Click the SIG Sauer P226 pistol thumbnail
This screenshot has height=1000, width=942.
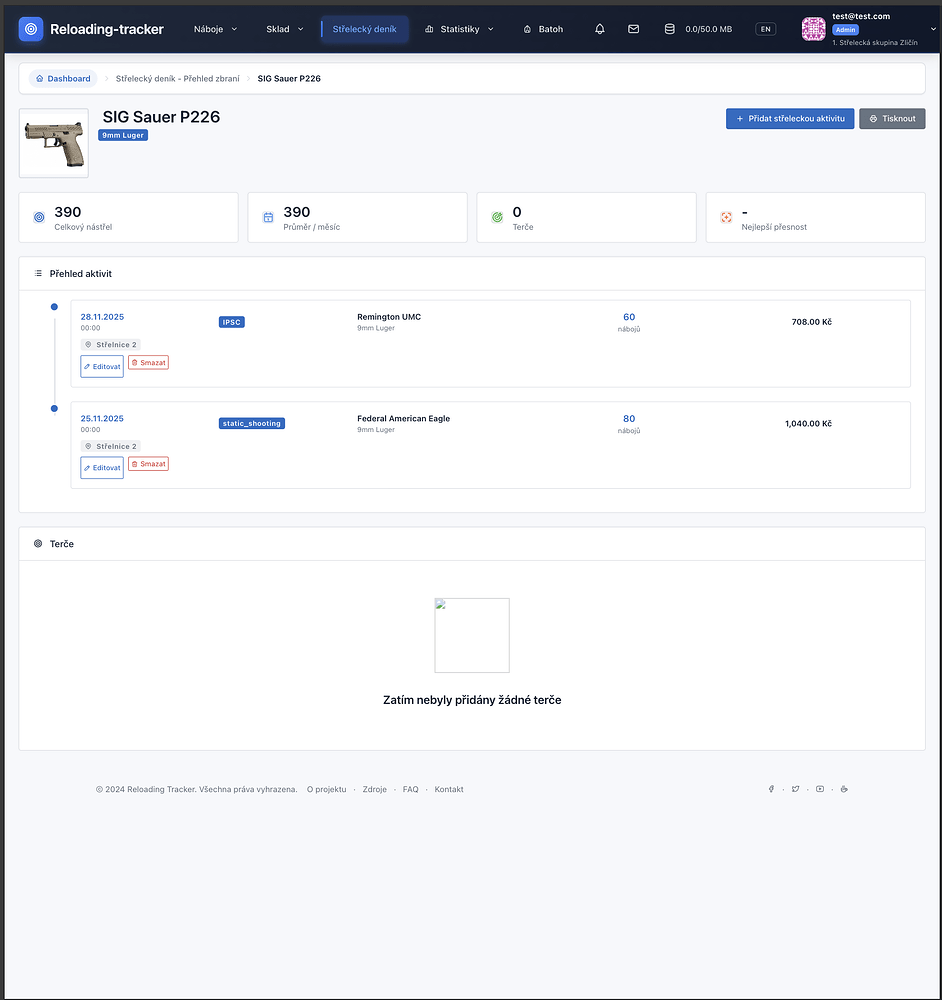(x=54, y=143)
